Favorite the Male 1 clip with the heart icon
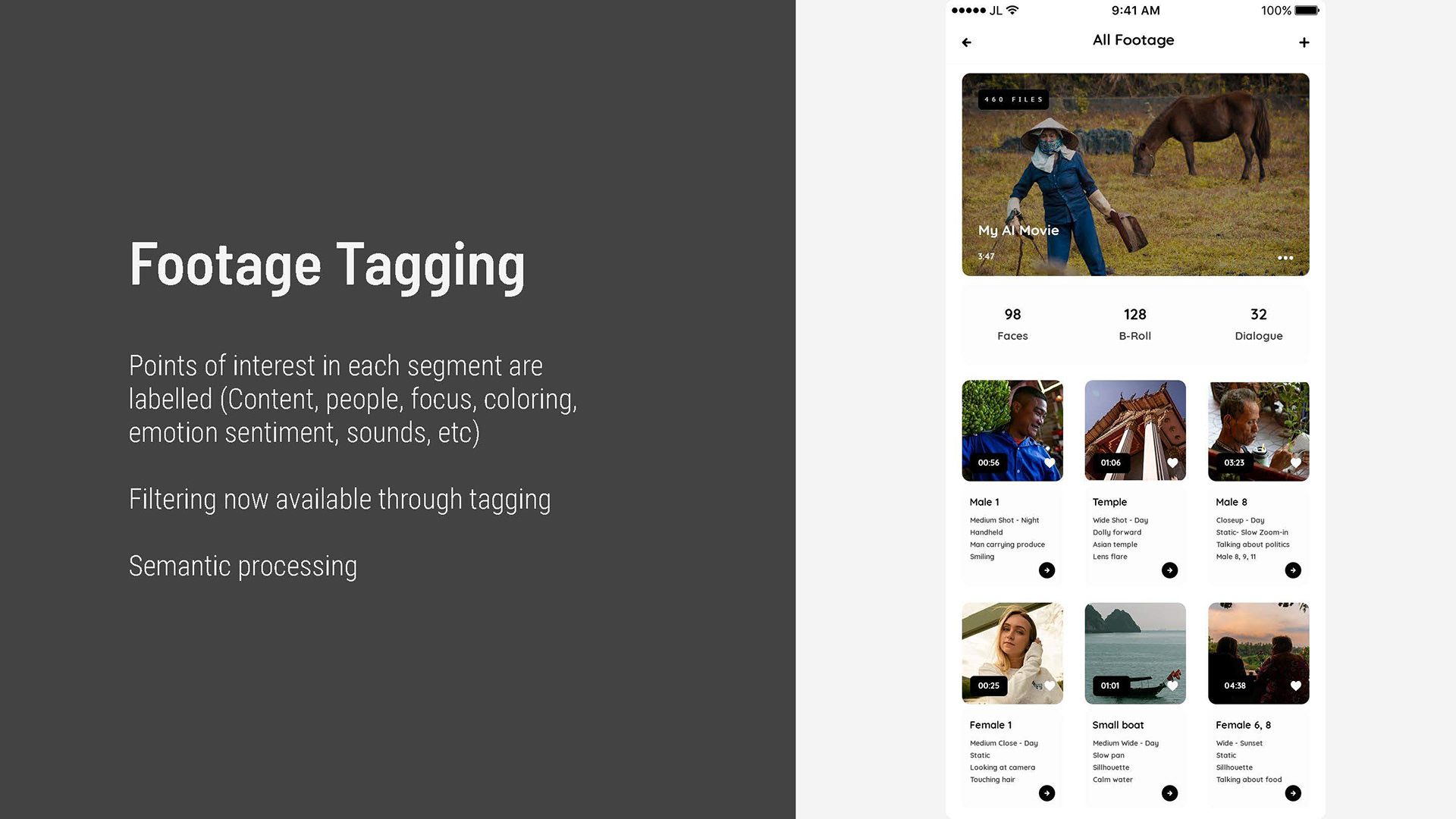 tap(1050, 463)
